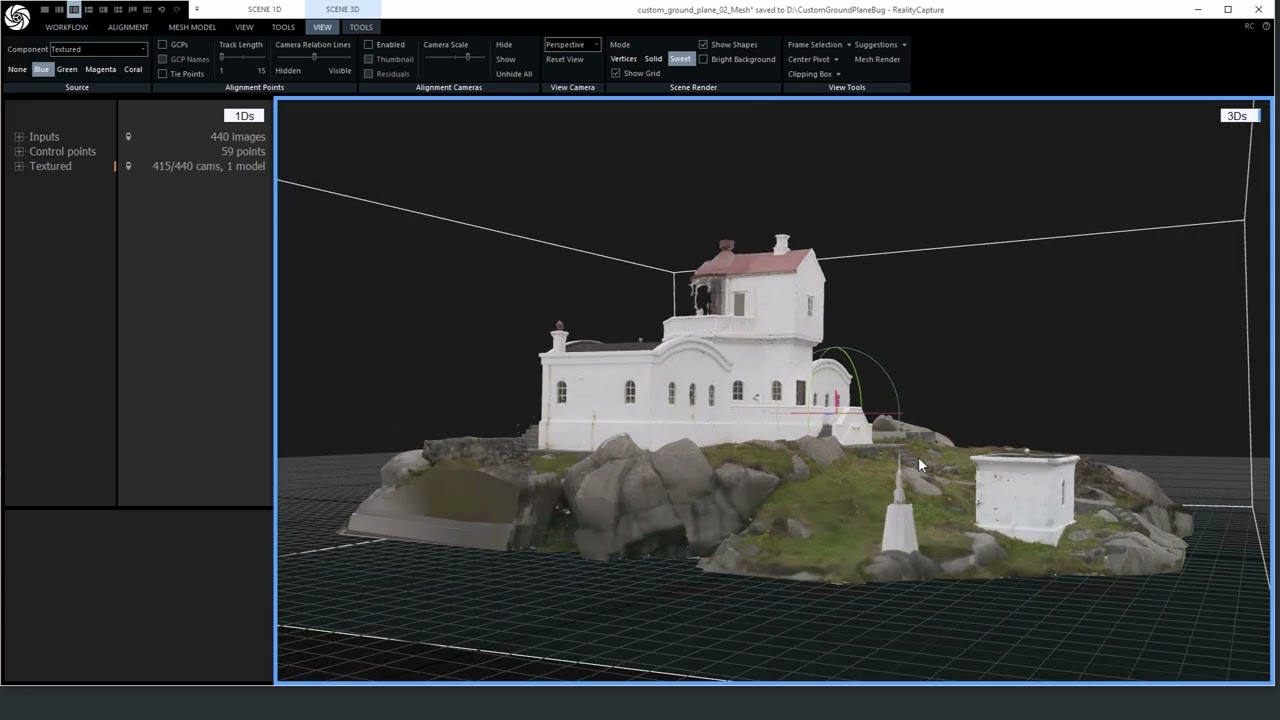Adjust the Camera Relation Lines slider
Screen dimensions: 1280x720
point(314,57)
